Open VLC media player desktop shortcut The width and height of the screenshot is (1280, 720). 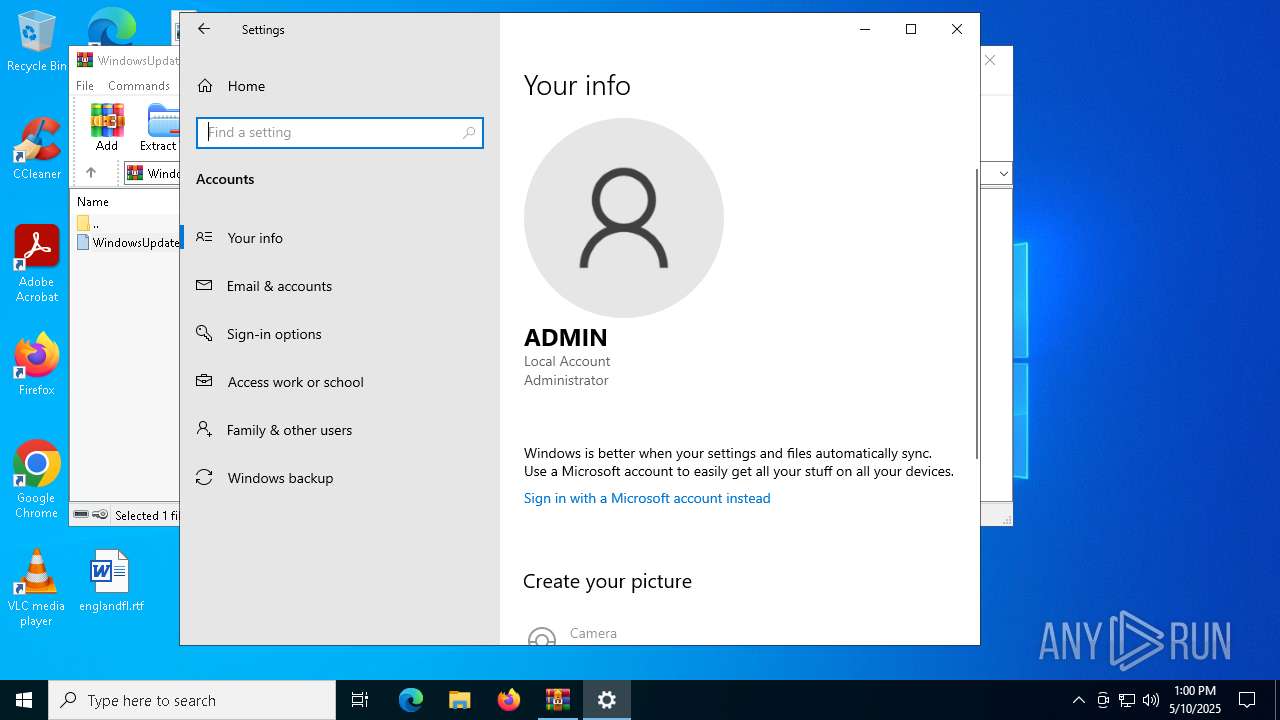pos(36,588)
